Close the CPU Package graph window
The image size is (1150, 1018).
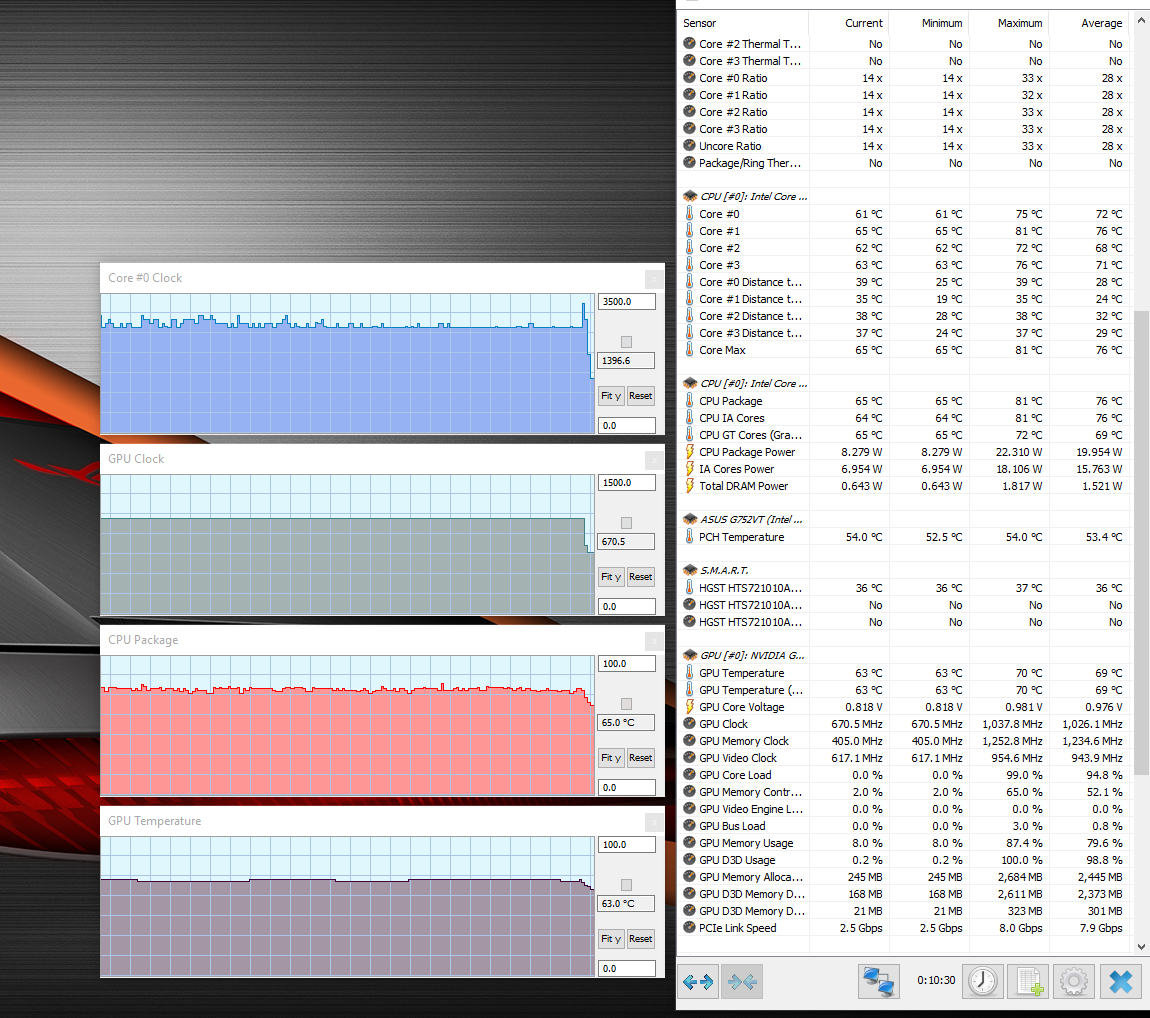click(x=654, y=641)
